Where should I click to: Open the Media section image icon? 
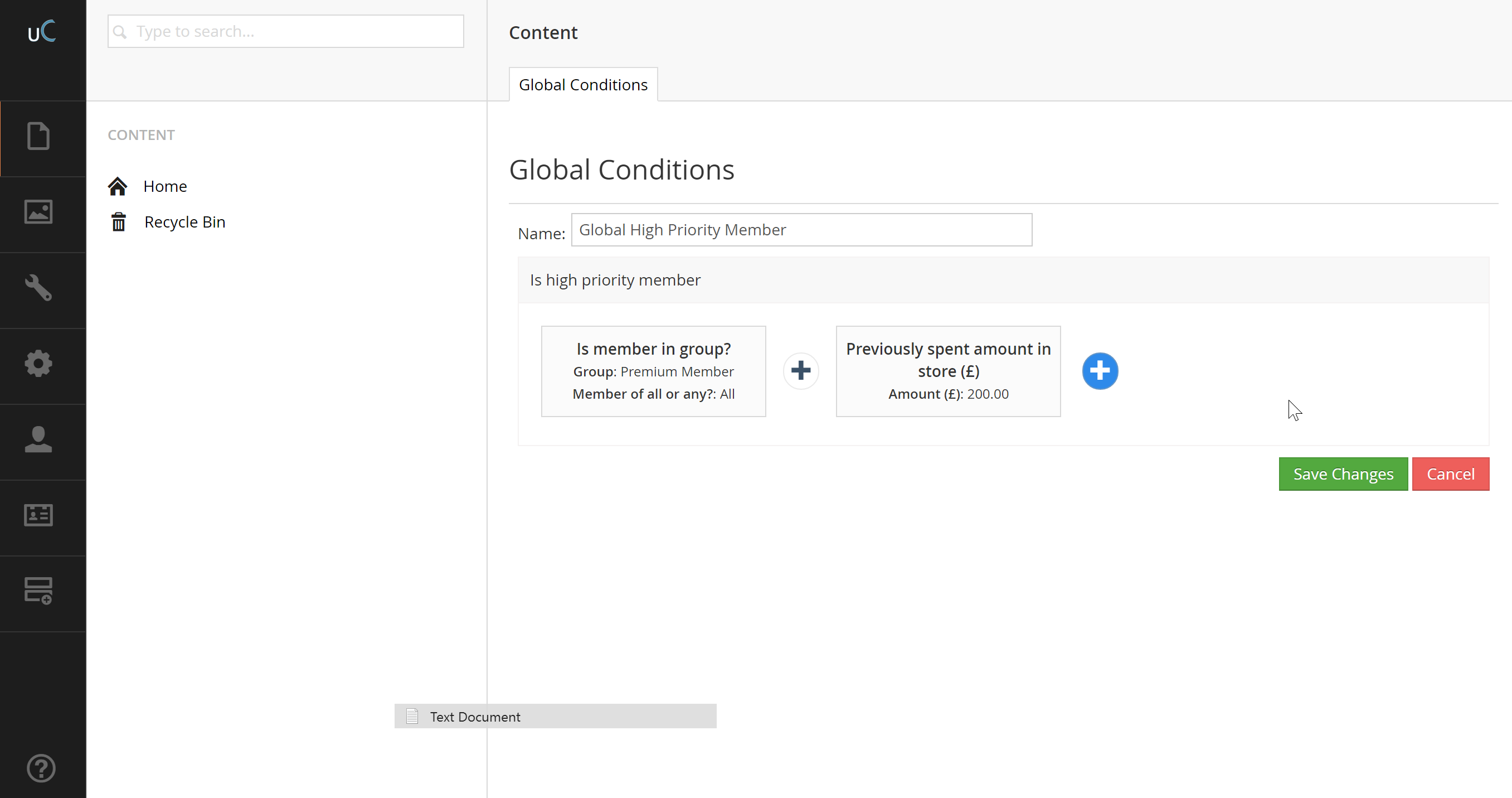[38, 212]
